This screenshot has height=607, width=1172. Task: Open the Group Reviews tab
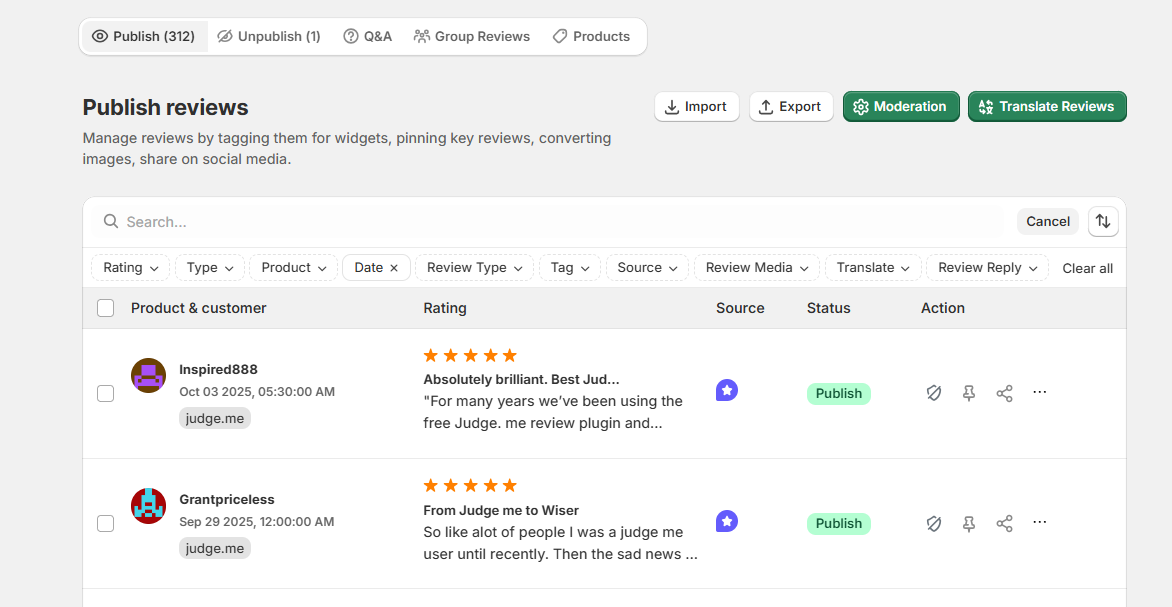(472, 37)
